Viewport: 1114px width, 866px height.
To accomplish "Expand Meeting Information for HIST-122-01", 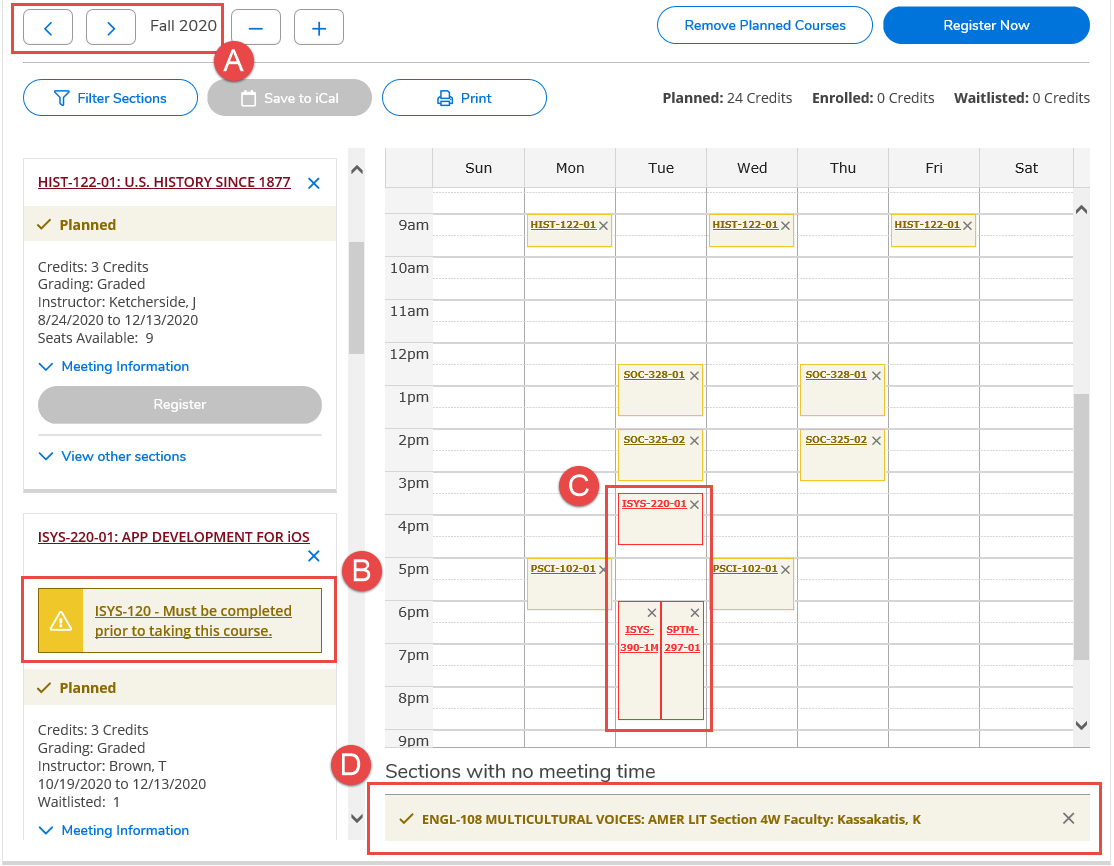I will coord(114,367).
